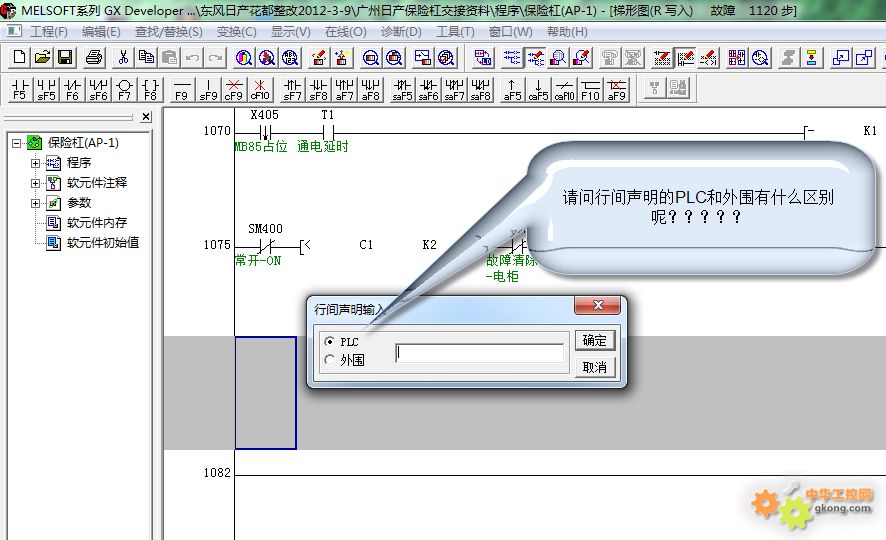Copy with the copy toolbar icon
This screenshot has width=886, height=540.
(146, 57)
